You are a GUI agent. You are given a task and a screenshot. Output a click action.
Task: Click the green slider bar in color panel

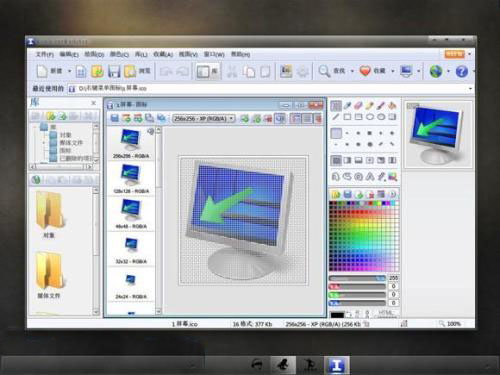[357, 295]
